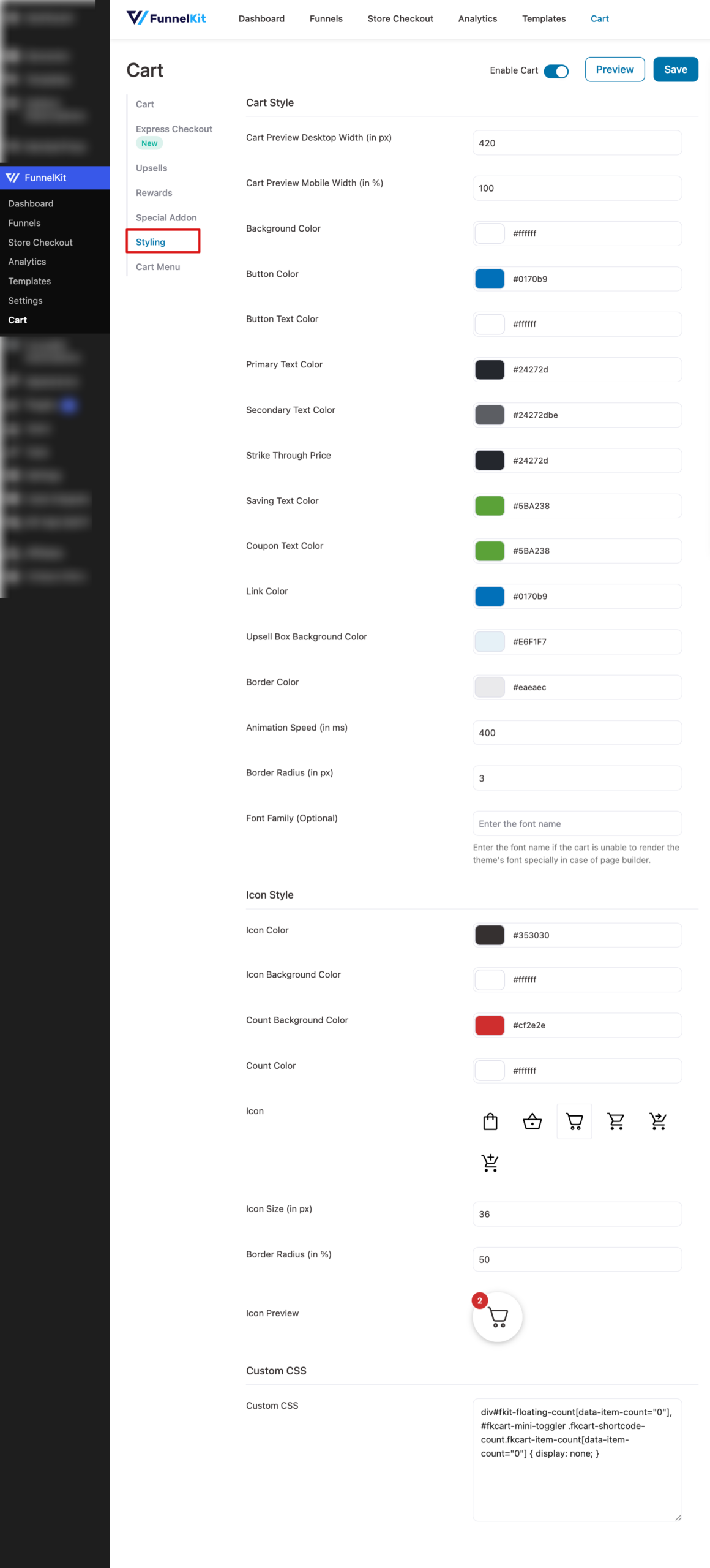Image resolution: width=710 pixels, height=1568 pixels.
Task: Open the Upsells section
Action: coord(151,168)
